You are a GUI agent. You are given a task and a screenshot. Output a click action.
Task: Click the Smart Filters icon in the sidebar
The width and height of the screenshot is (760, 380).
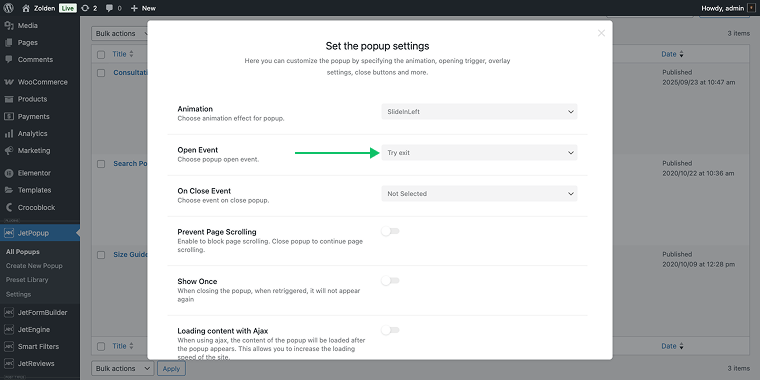[9, 347]
